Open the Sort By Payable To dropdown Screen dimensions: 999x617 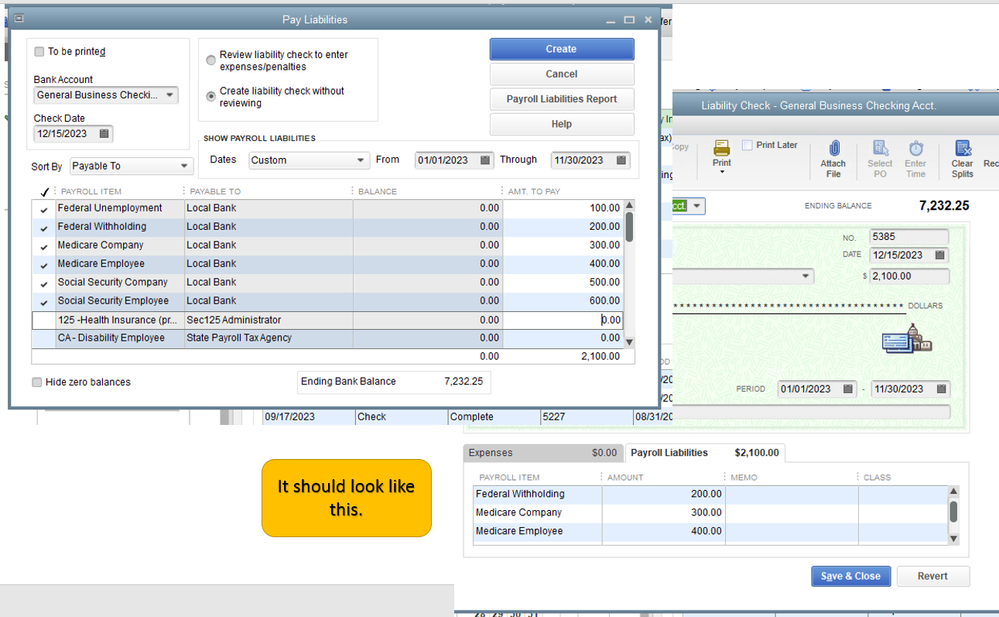tap(184, 166)
